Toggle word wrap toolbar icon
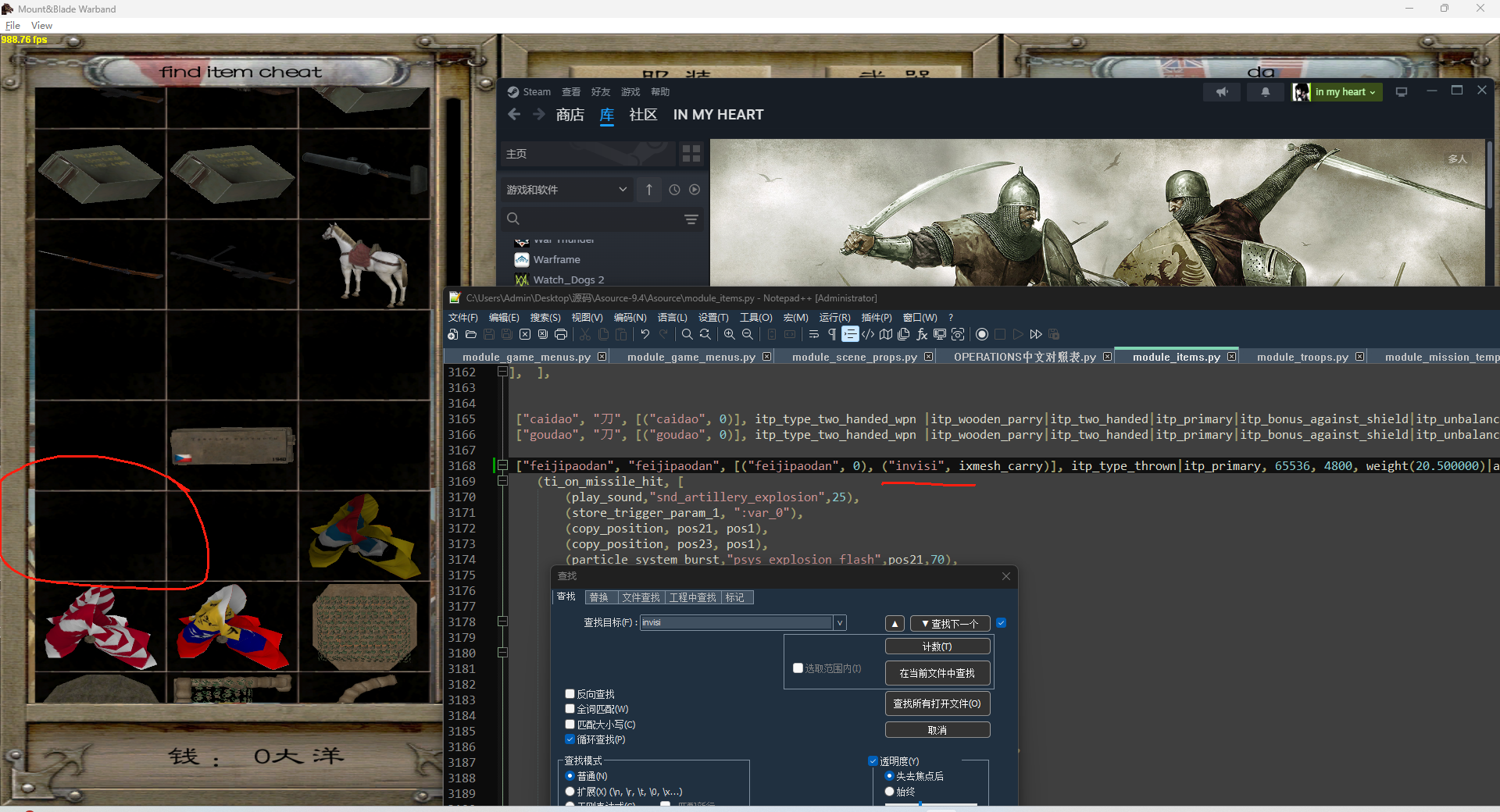This screenshot has width=1500, height=812. [814, 334]
